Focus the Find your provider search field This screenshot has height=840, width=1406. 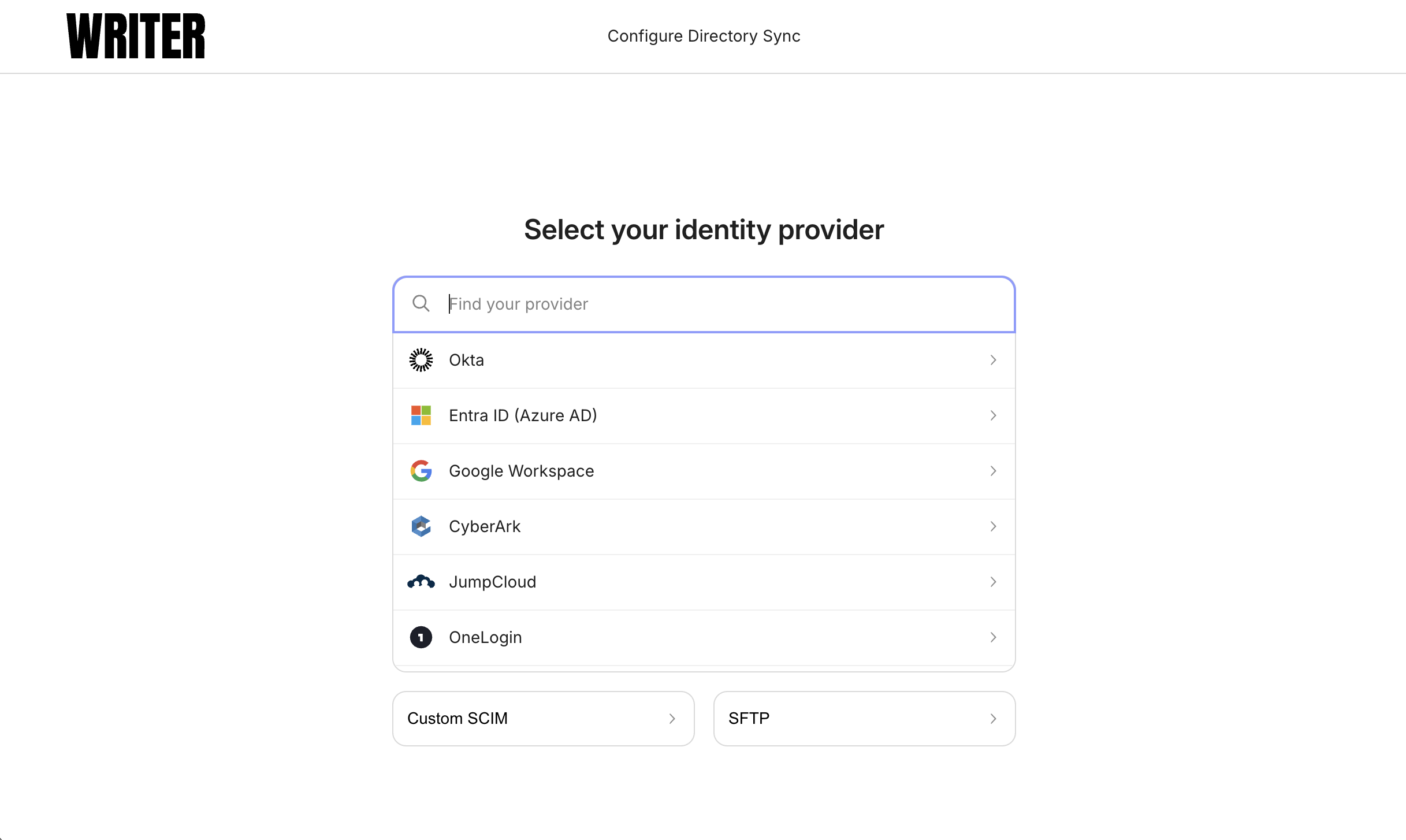(x=704, y=304)
